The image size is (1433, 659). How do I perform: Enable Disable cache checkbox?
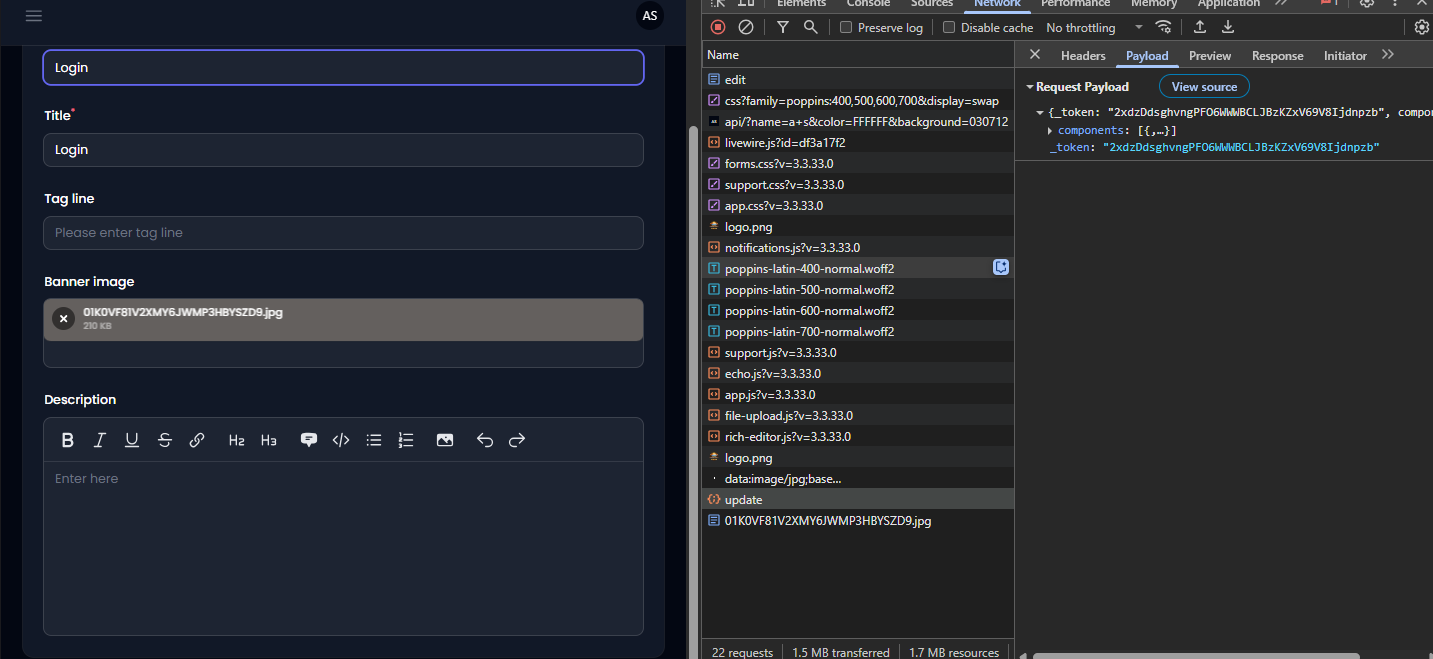coord(949,27)
